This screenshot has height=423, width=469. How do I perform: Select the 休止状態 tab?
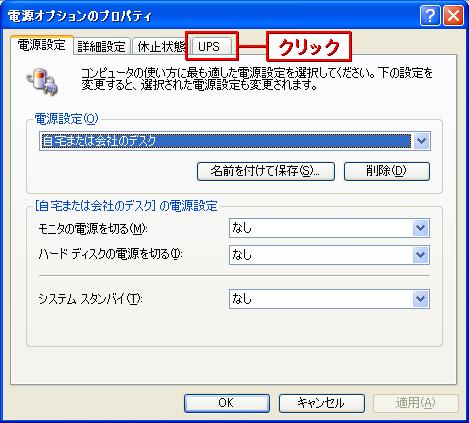point(161,47)
